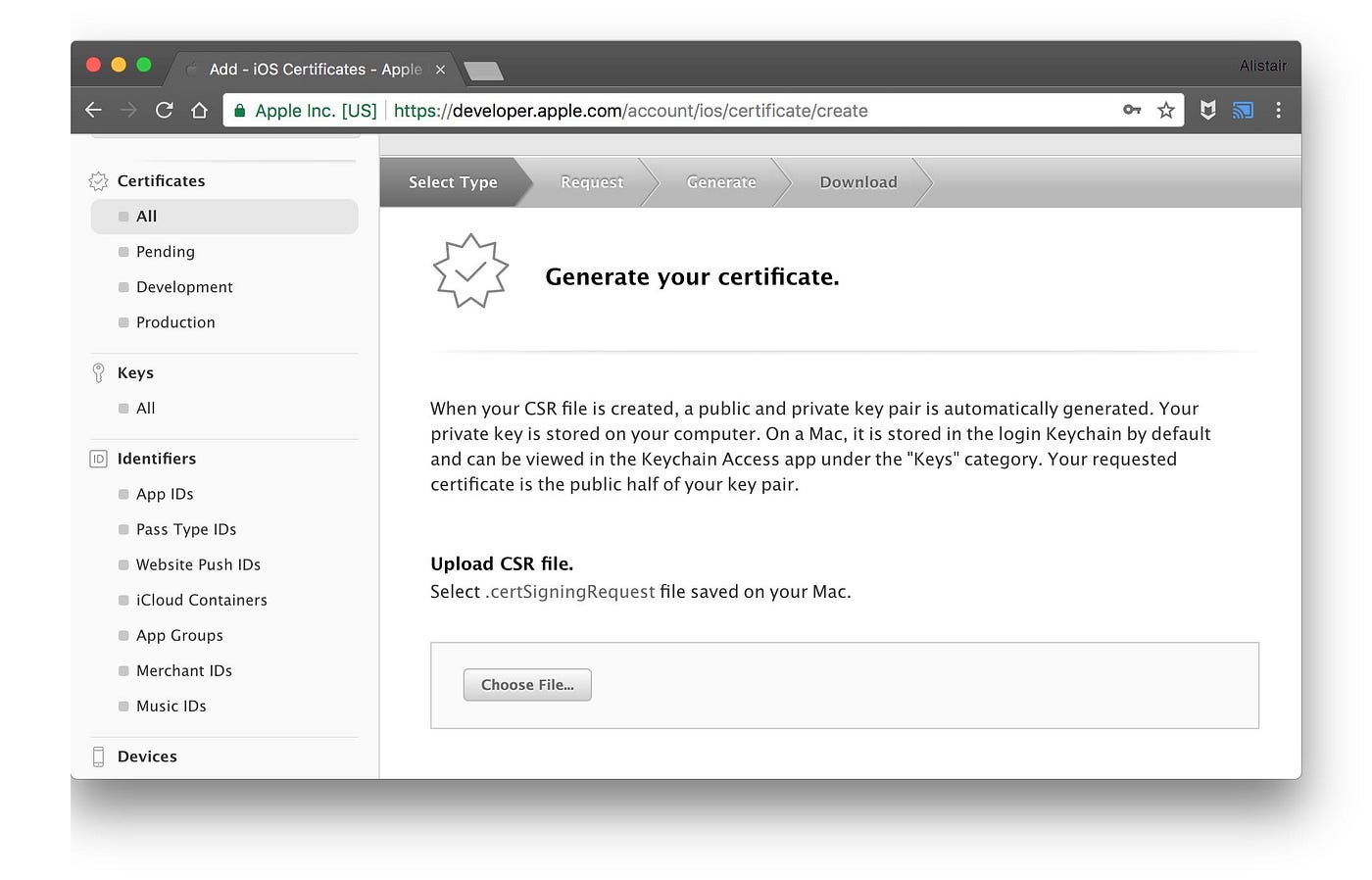This screenshot has height=880, width=1372.
Task: Reload the page using the refresh icon
Action: point(164,110)
